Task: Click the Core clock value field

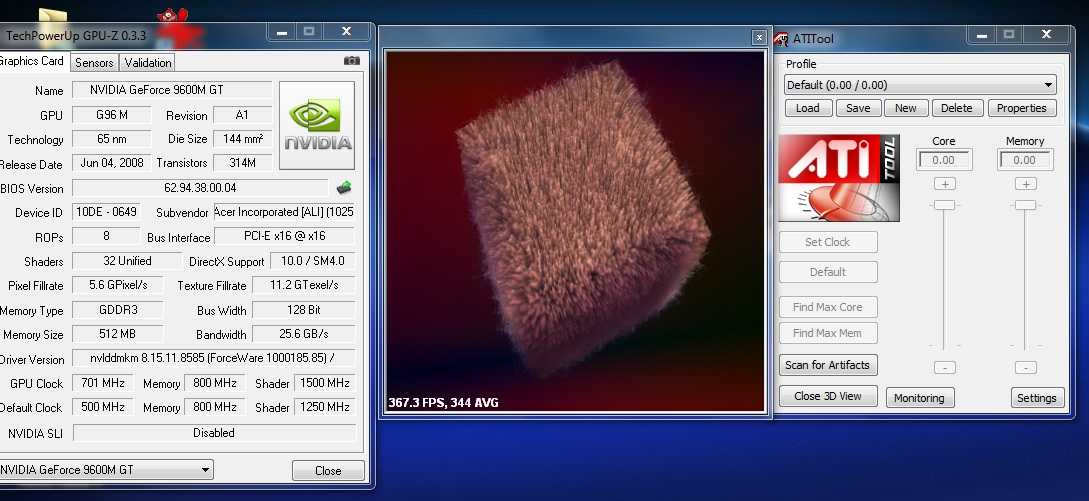Action: point(944,160)
